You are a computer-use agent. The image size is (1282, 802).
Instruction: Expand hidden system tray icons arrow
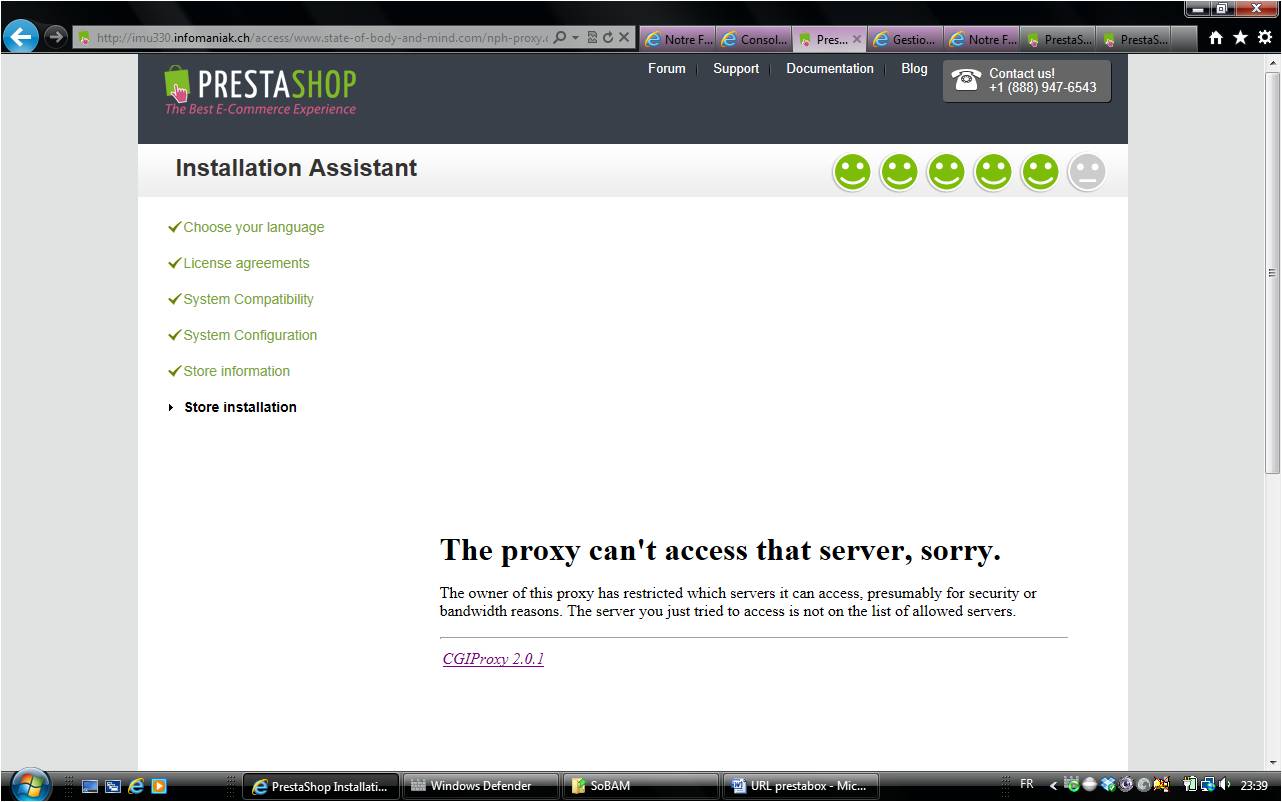[x=1054, y=786]
